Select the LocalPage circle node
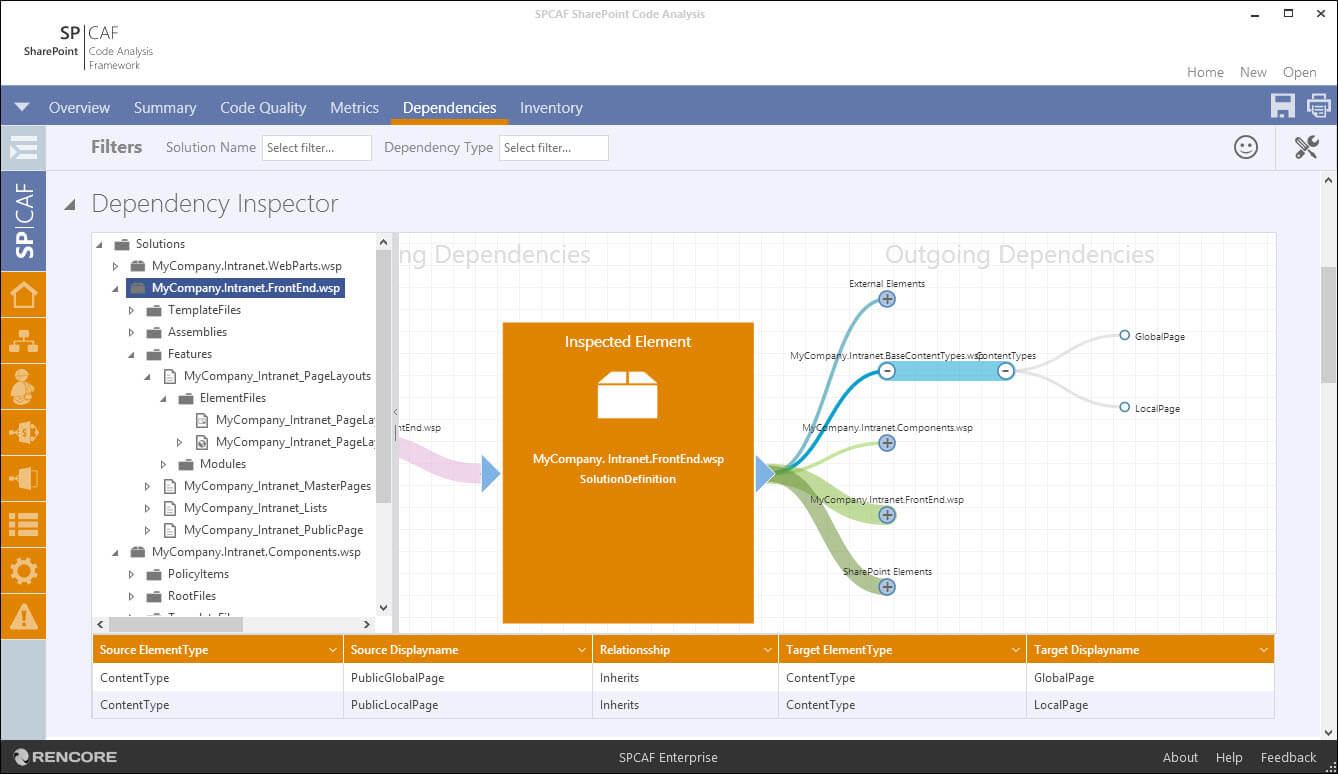Screen dimensions: 1338x774 (x=1124, y=407)
